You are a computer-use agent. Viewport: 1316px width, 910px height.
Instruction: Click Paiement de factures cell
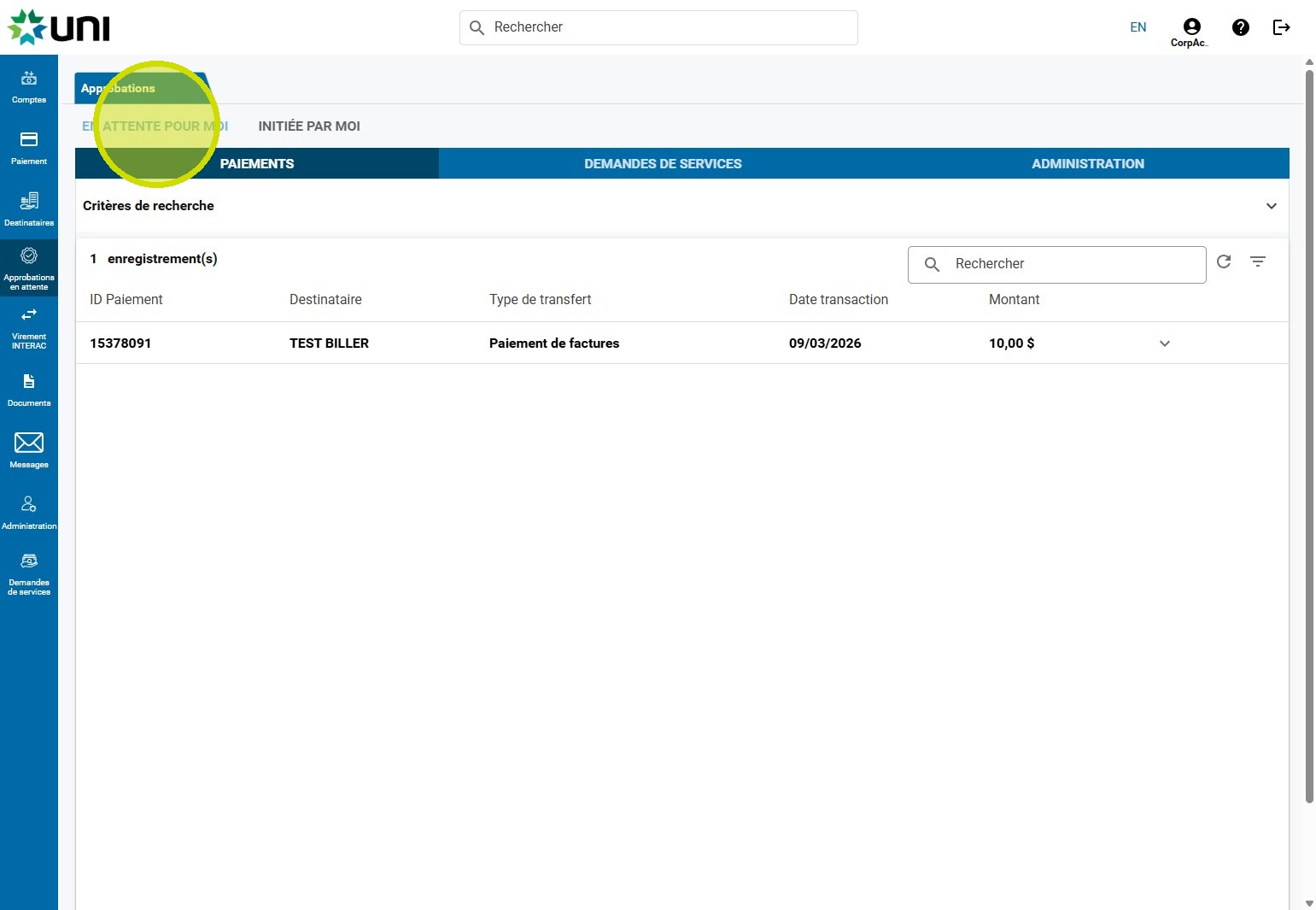point(554,343)
